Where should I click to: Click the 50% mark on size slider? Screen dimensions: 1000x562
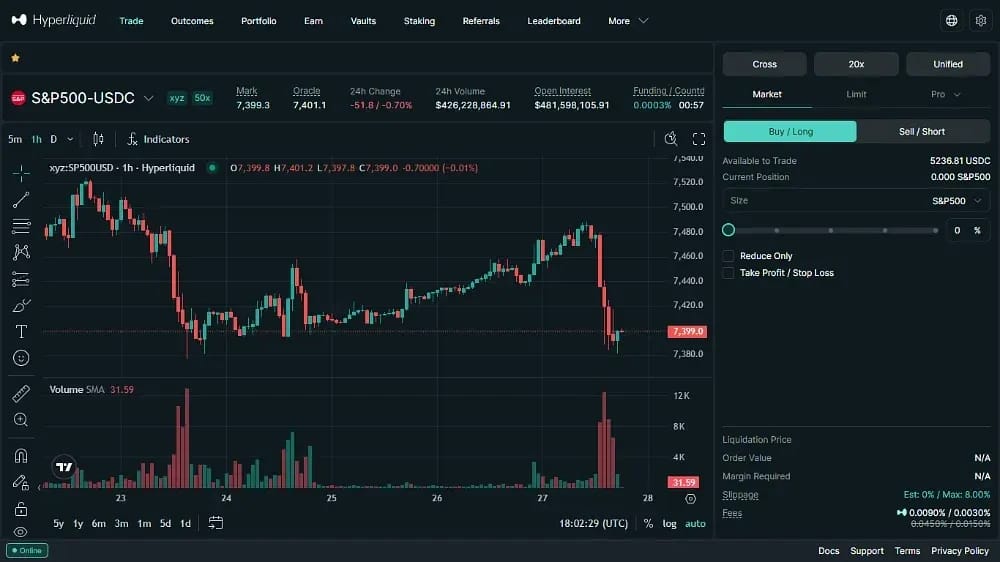point(830,230)
